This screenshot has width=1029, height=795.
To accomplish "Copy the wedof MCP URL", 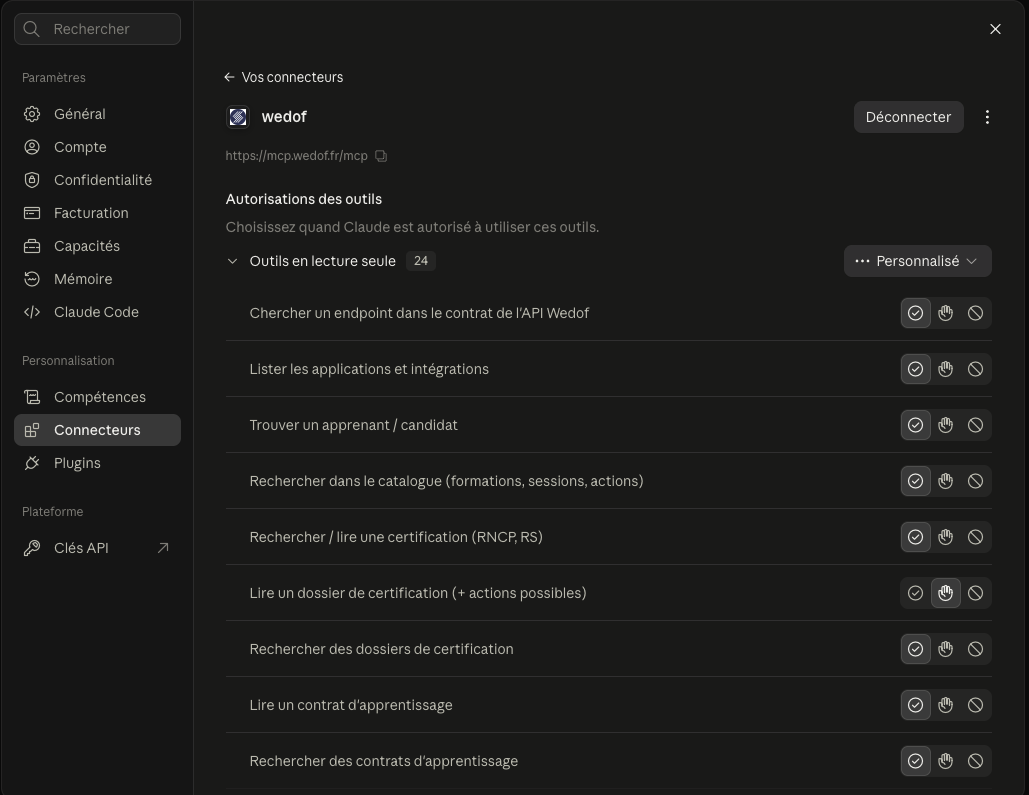I will coord(381,156).
